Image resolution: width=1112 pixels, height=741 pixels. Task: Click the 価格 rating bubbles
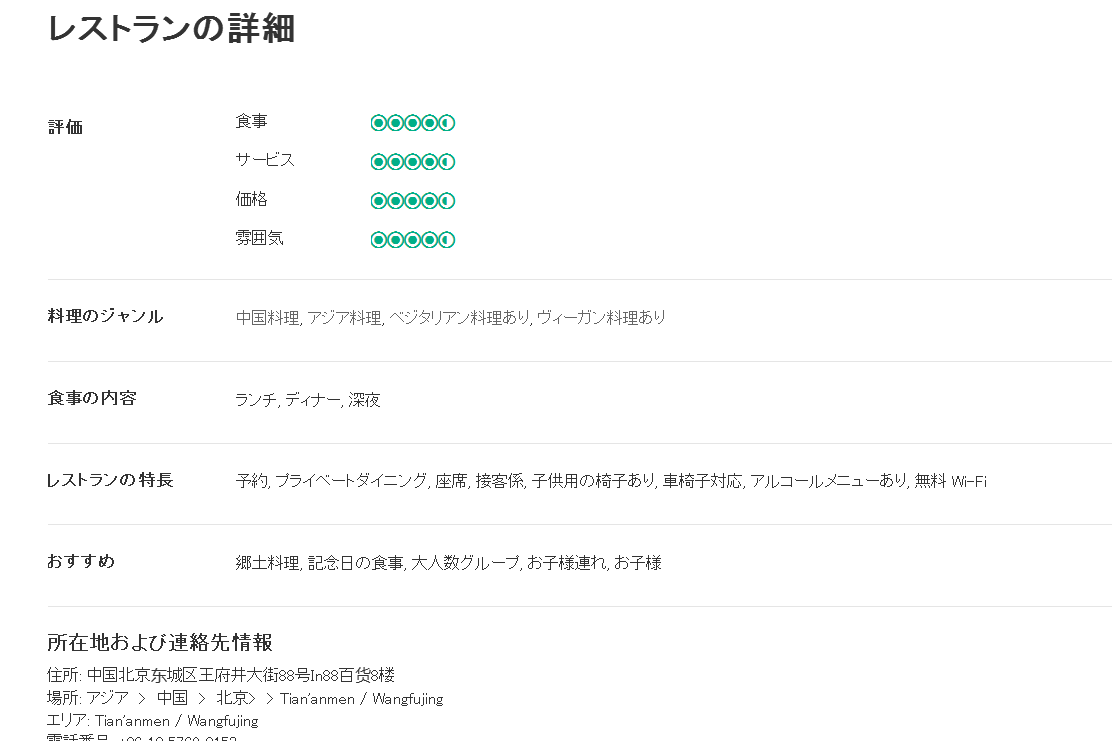412,201
